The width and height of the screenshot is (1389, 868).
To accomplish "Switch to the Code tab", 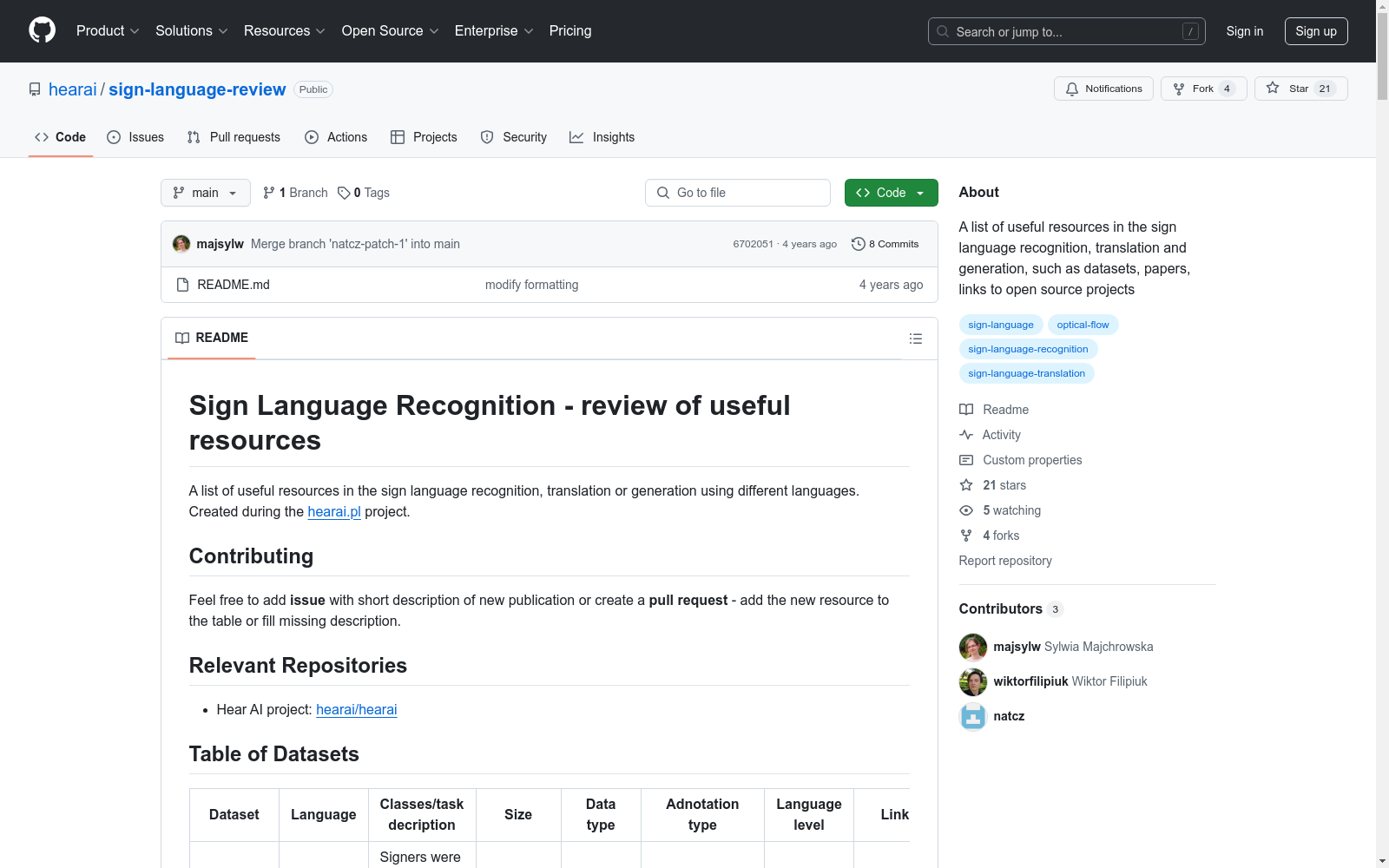I will click(61, 137).
